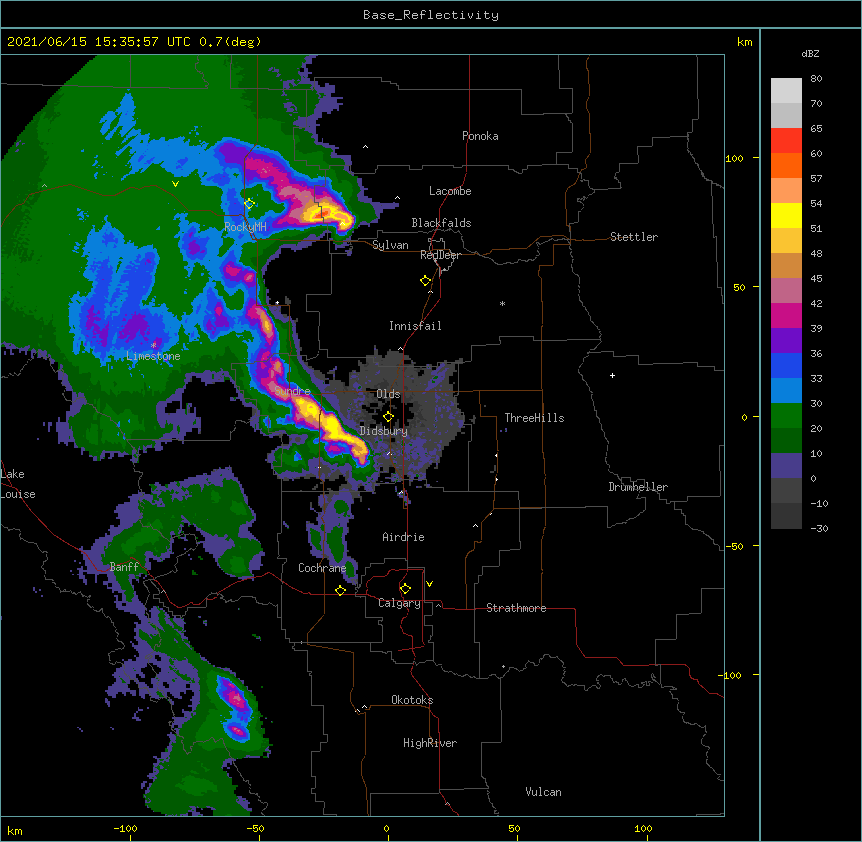Click the Sundre label inside the storm
This screenshot has height=842, width=862.
click(292, 391)
